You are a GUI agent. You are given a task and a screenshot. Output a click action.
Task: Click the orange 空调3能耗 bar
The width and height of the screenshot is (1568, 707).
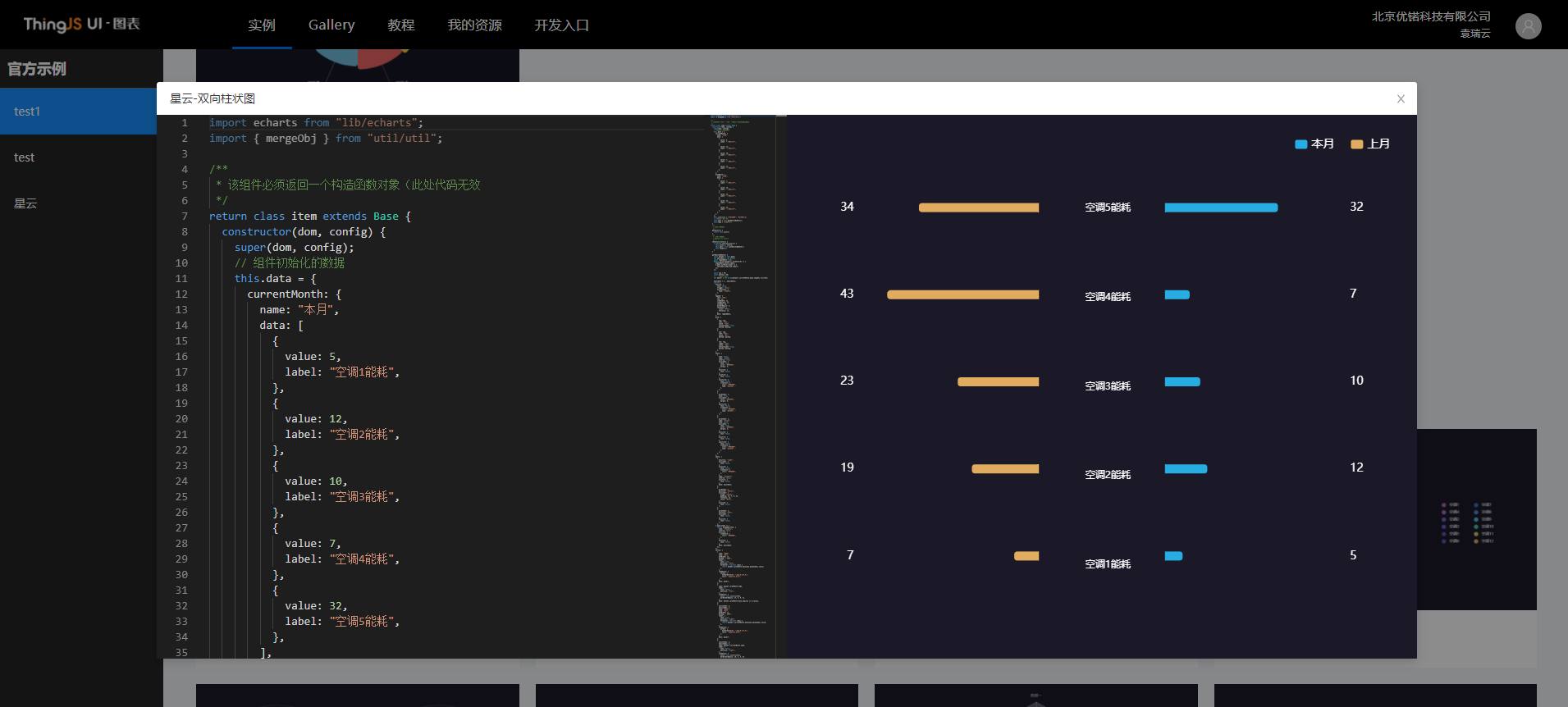click(x=999, y=381)
